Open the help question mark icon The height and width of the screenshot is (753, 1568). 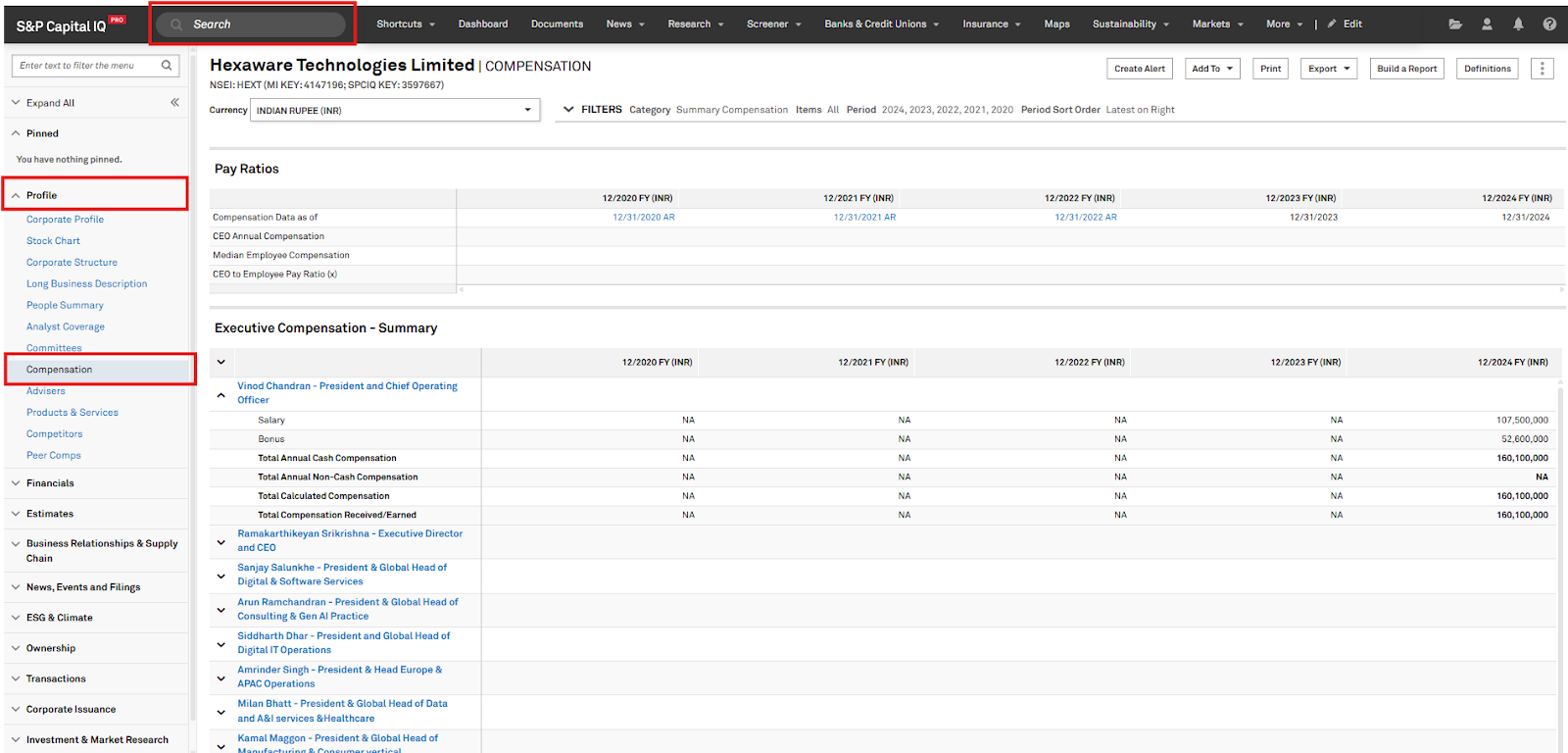[x=1549, y=25]
